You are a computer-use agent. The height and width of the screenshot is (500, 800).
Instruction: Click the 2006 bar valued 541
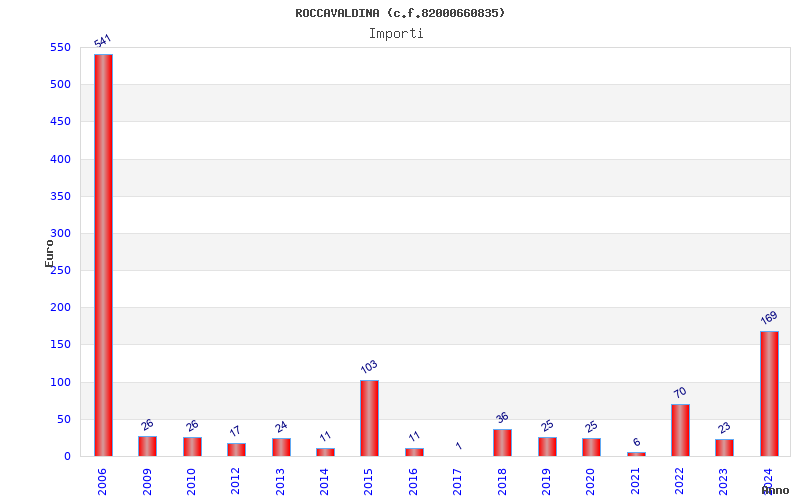point(103,255)
